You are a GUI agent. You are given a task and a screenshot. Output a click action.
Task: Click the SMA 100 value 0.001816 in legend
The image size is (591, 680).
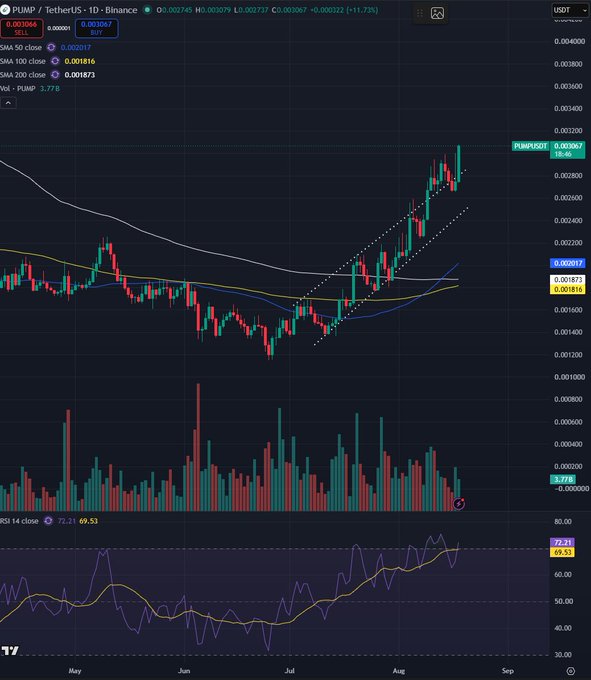click(x=80, y=61)
